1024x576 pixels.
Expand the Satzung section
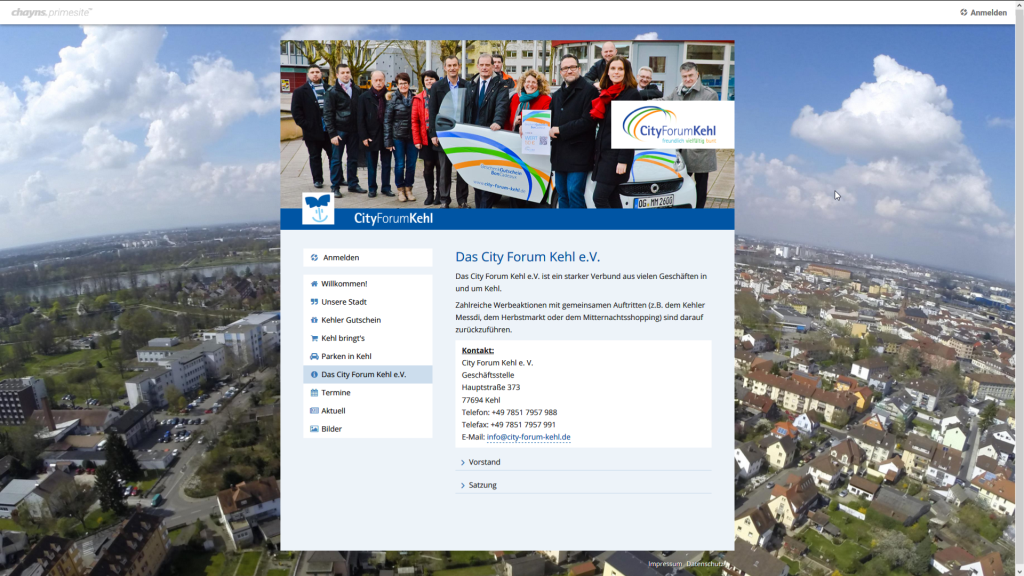[583, 485]
